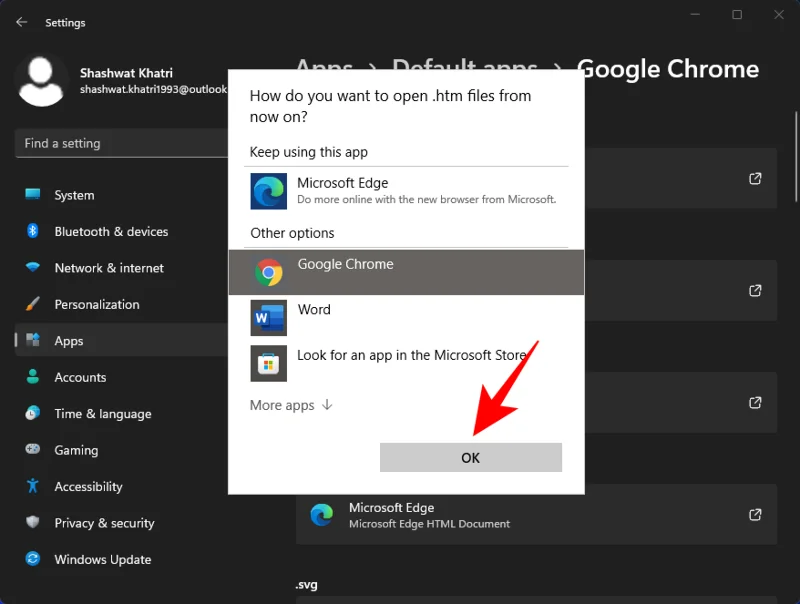Click the external link icon beside Microsoft Edge HTML Document
This screenshot has height=604, width=800.
[x=754, y=514]
